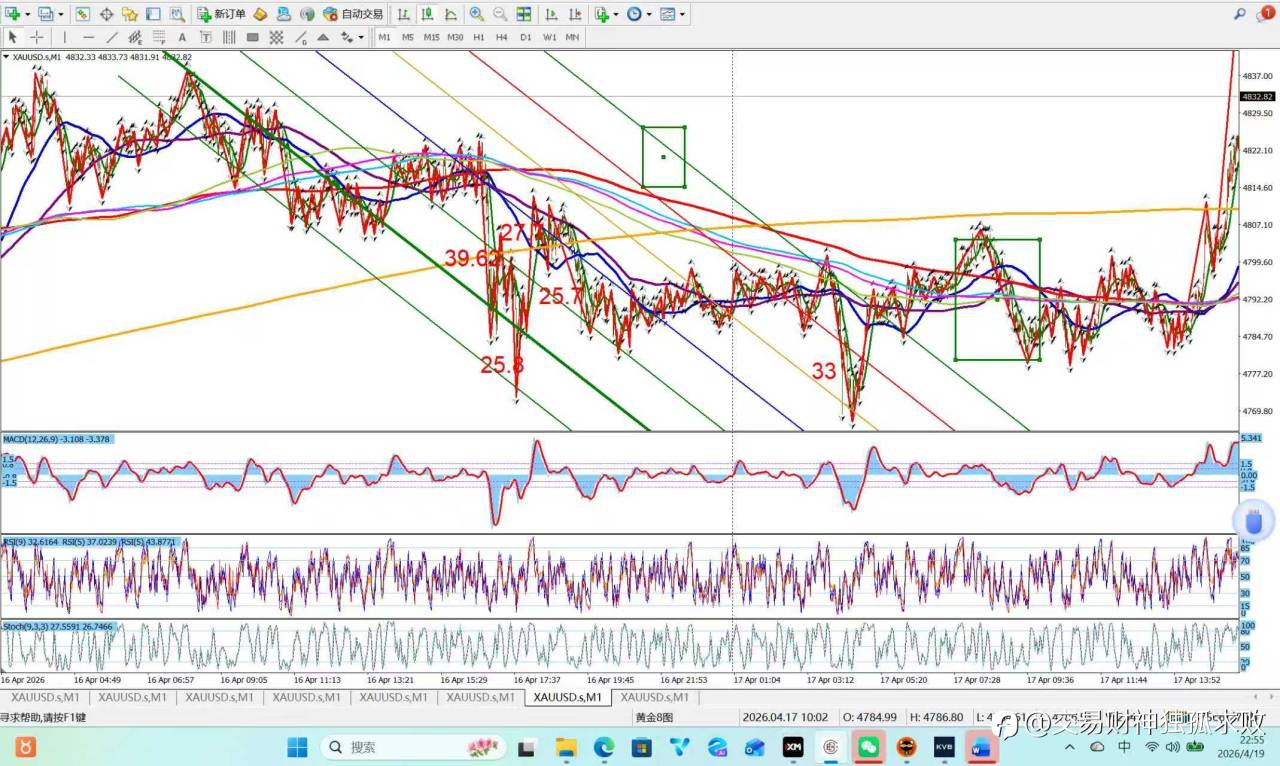Switch chart to candlestick style
The height and width of the screenshot is (766, 1280).
(x=427, y=14)
